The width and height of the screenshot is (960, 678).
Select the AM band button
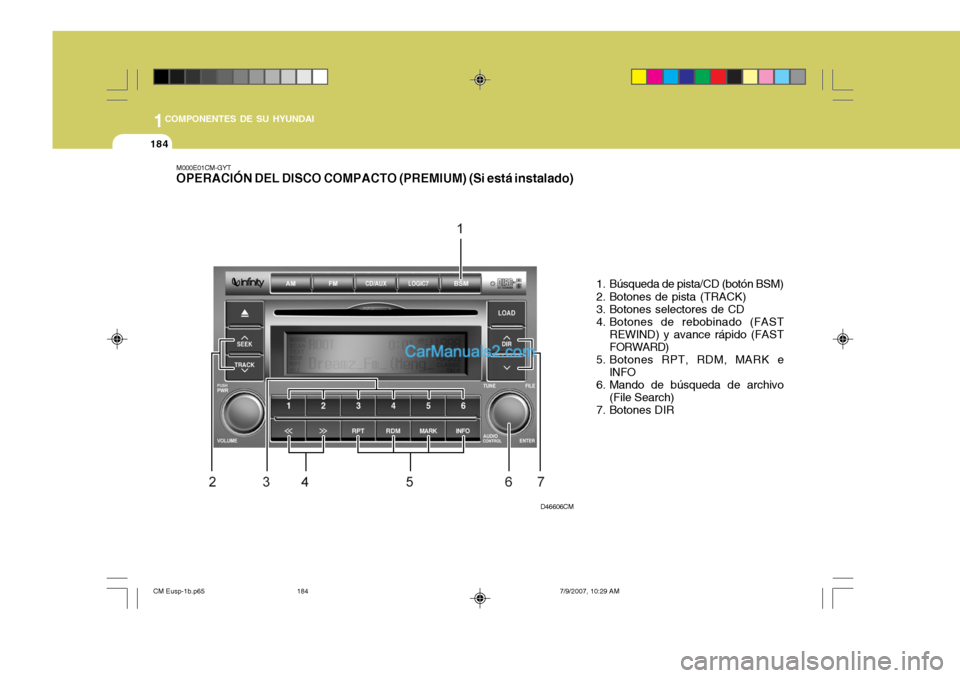(291, 284)
